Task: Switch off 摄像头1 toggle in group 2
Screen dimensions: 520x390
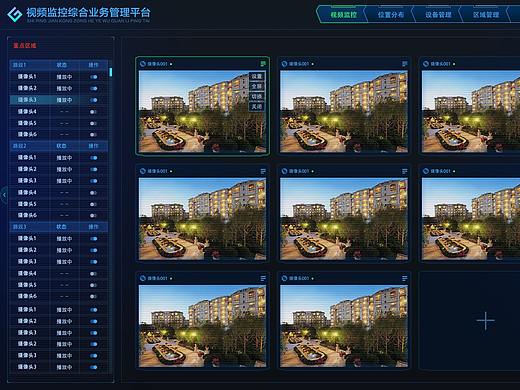Action: [x=93, y=158]
